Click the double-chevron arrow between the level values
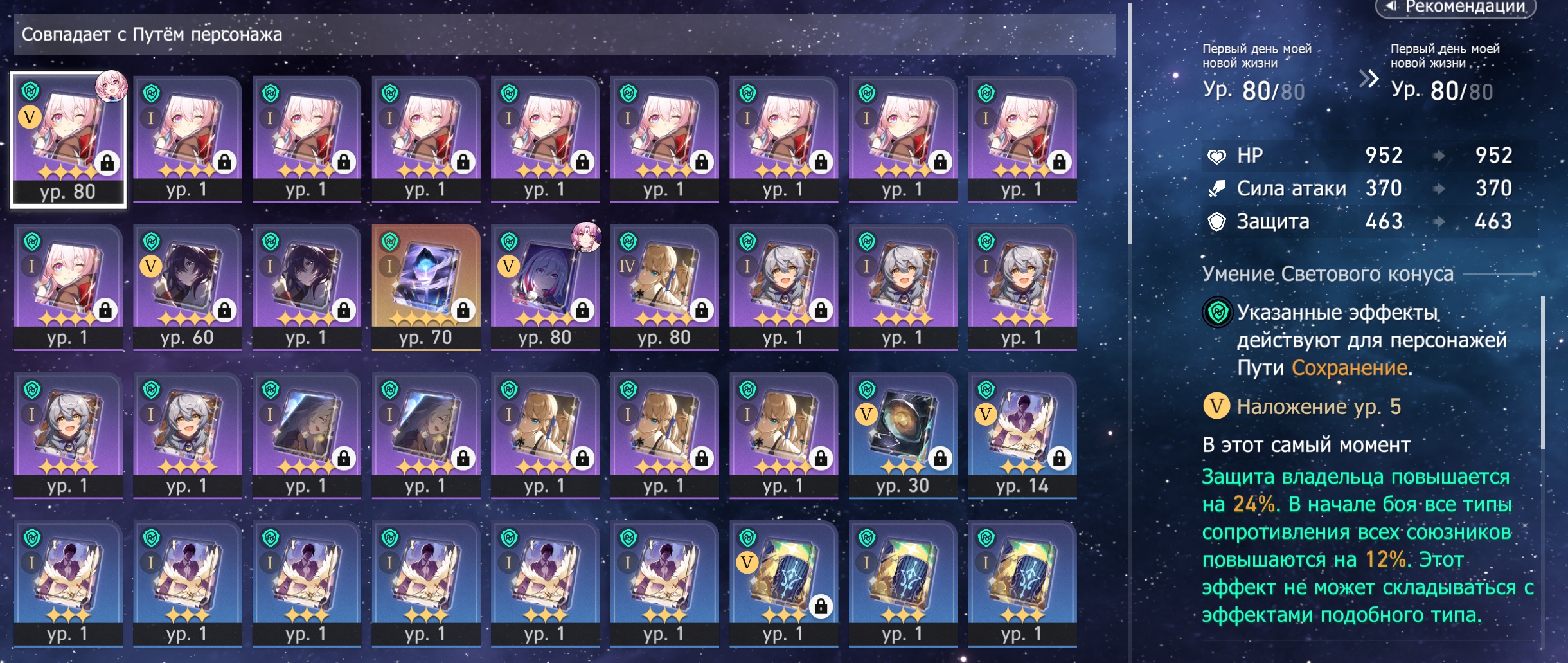This screenshot has height=663, width=1568. coord(1368,79)
